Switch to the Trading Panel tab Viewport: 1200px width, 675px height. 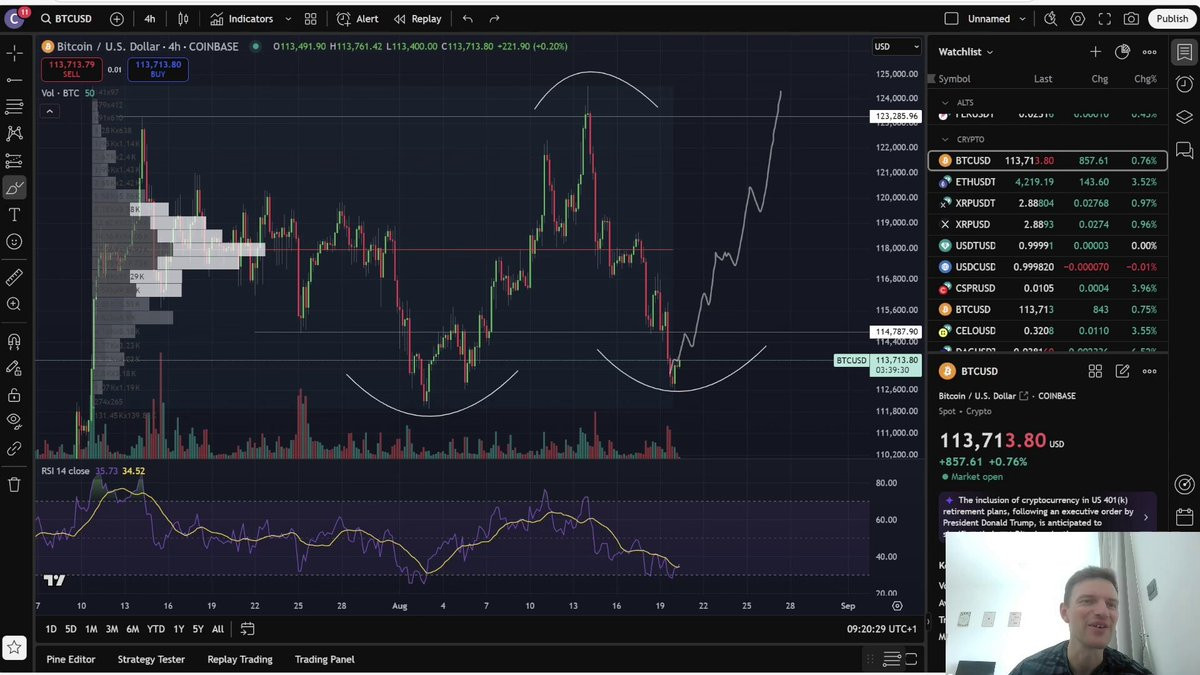[325, 659]
